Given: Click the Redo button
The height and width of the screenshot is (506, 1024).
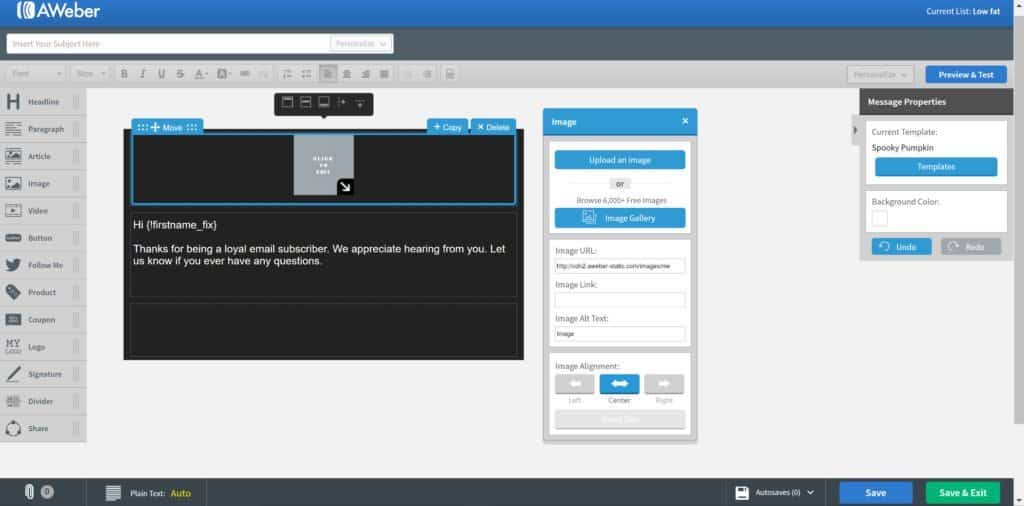Looking at the screenshot, I should pos(971,247).
